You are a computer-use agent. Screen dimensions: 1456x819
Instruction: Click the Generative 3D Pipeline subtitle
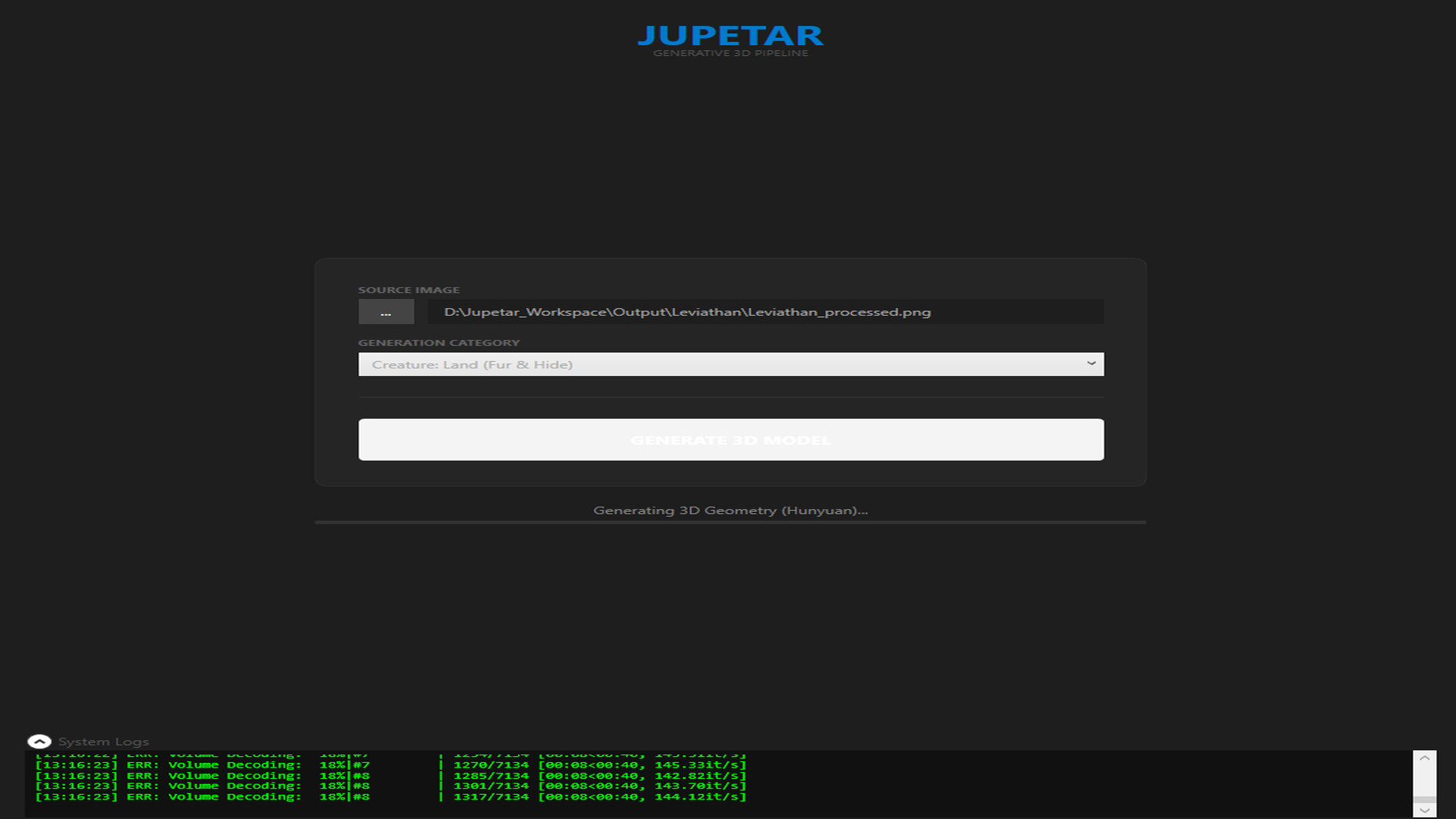(730, 53)
